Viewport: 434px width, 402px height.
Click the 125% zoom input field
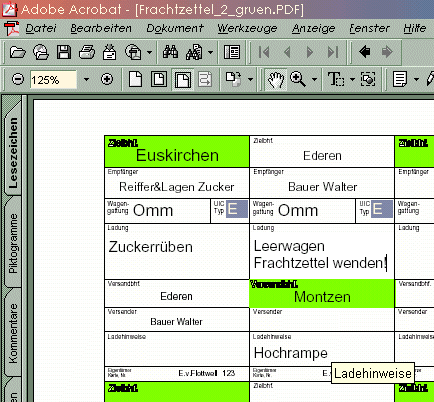coord(53,80)
